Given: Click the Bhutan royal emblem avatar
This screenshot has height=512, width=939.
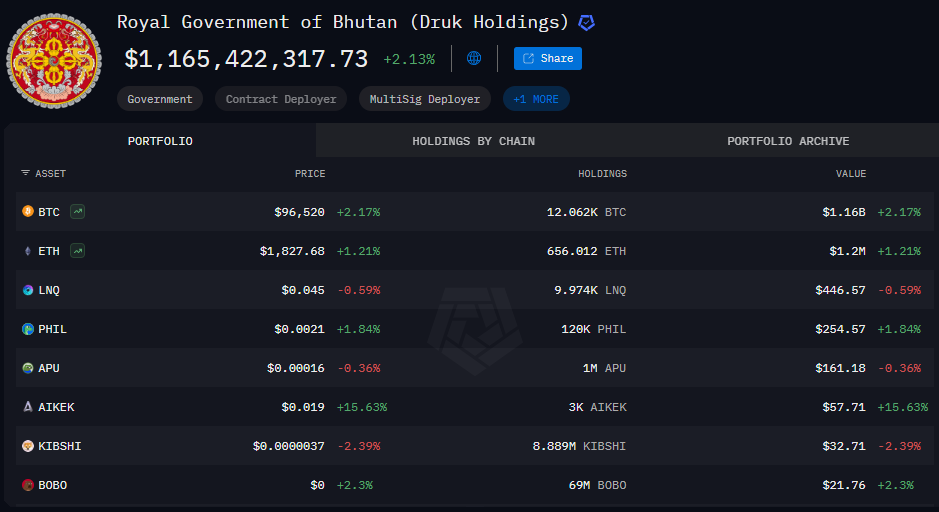Looking at the screenshot, I should [x=54, y=60].
